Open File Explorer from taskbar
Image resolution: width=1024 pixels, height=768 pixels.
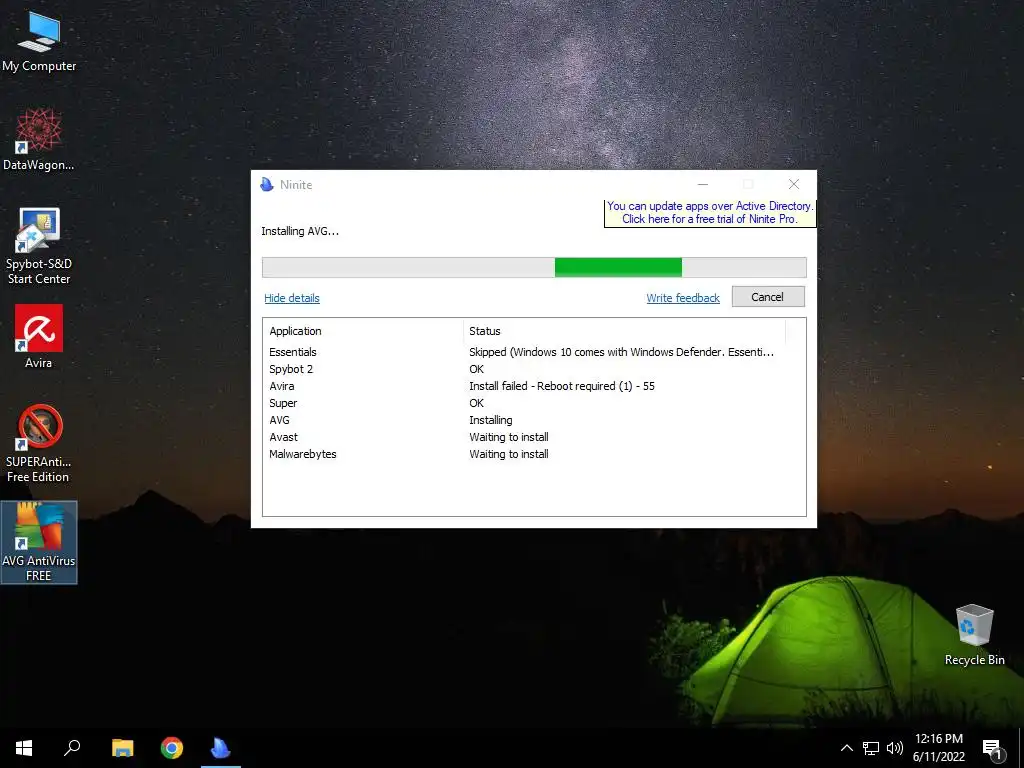[x=122, y=748]
